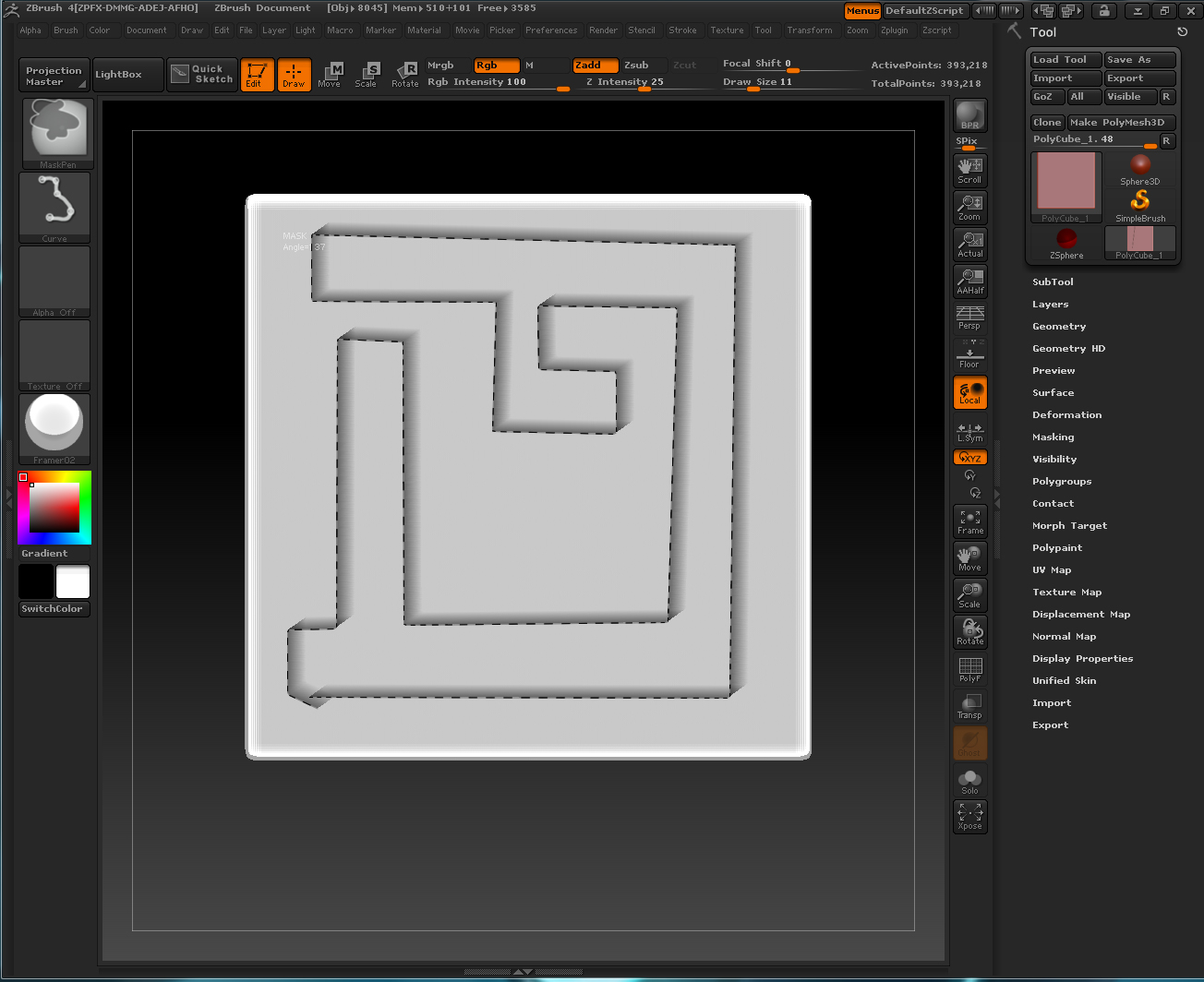
Task: Expand the SubTool subpalette
Action: (1053, 282)
